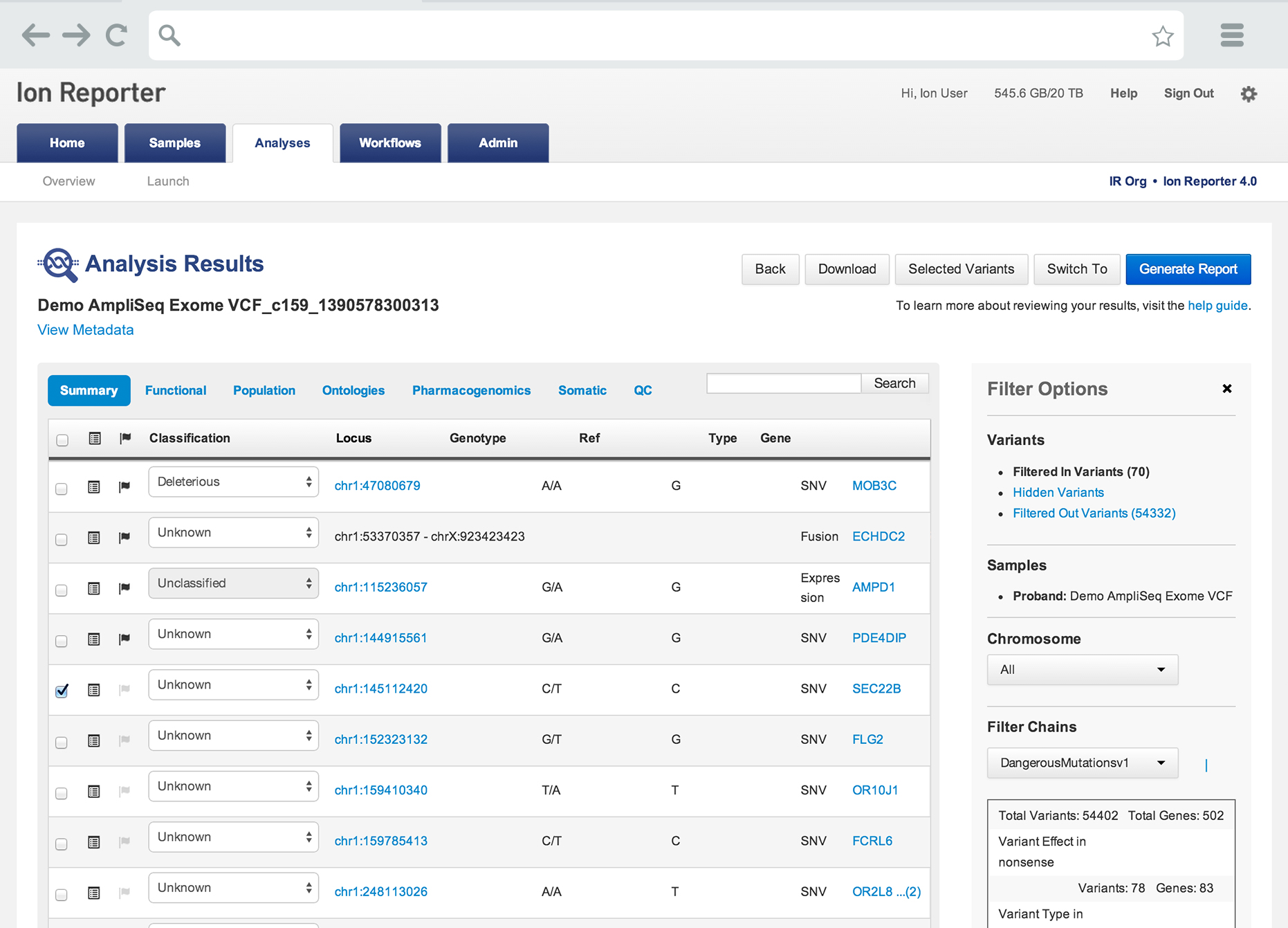
Task: Toggle flag on MOB3C row
Action: pyautogui.click(x=125, y=486)
